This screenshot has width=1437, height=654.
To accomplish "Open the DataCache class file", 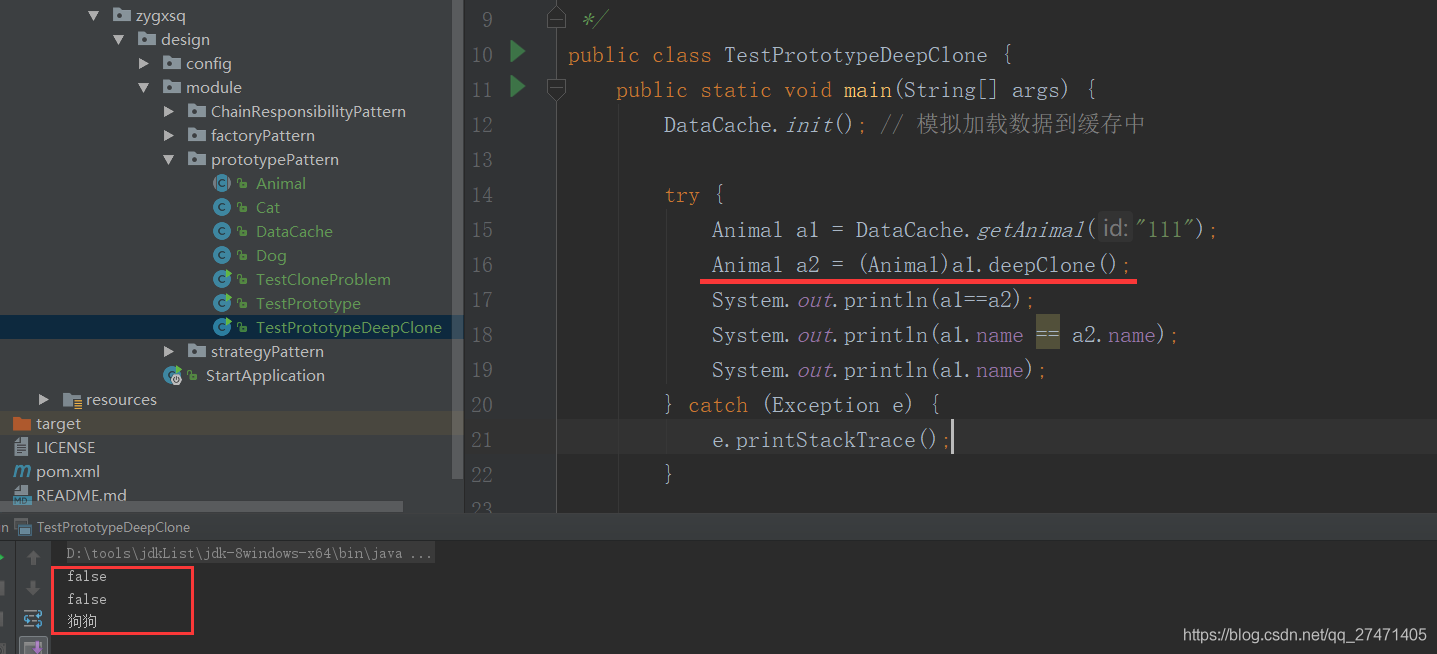I will [x=294, y=231].
